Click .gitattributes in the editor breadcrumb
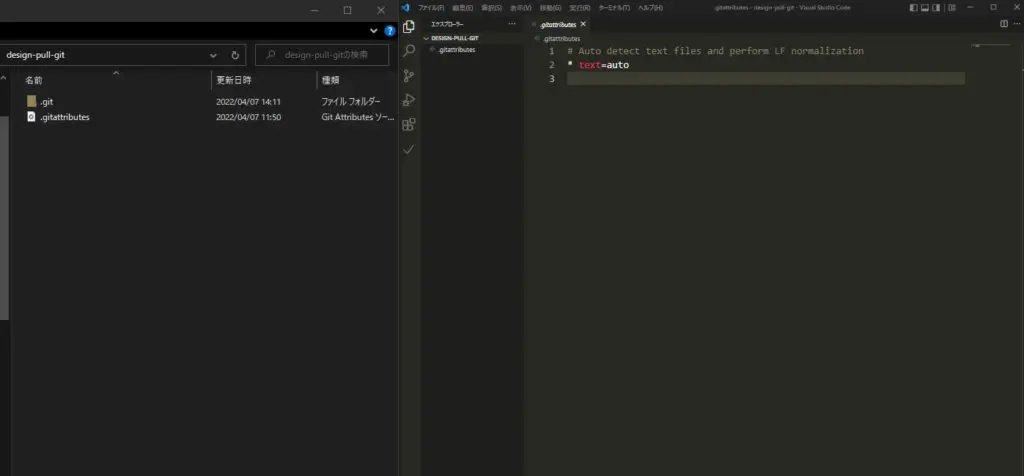Screen dimensions: 1024x476 tap(561, 39)
